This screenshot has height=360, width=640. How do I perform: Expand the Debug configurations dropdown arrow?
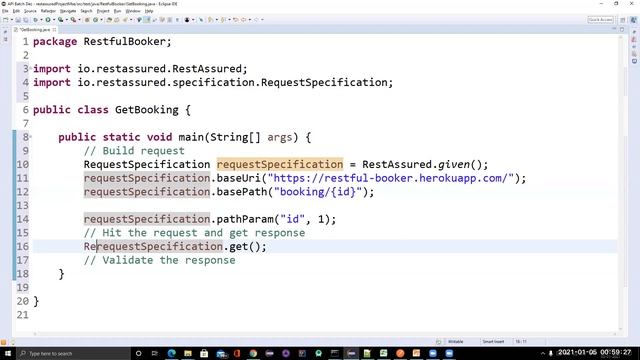(41, 20)
